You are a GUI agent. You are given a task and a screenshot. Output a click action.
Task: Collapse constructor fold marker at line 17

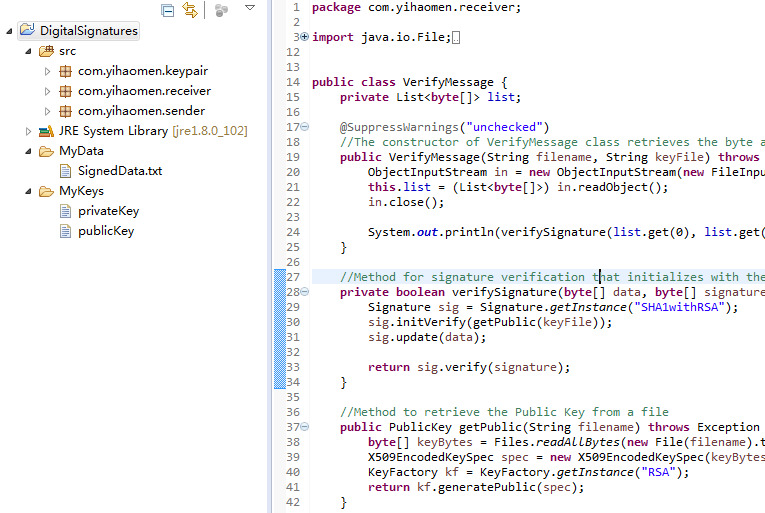click(305, 127)
